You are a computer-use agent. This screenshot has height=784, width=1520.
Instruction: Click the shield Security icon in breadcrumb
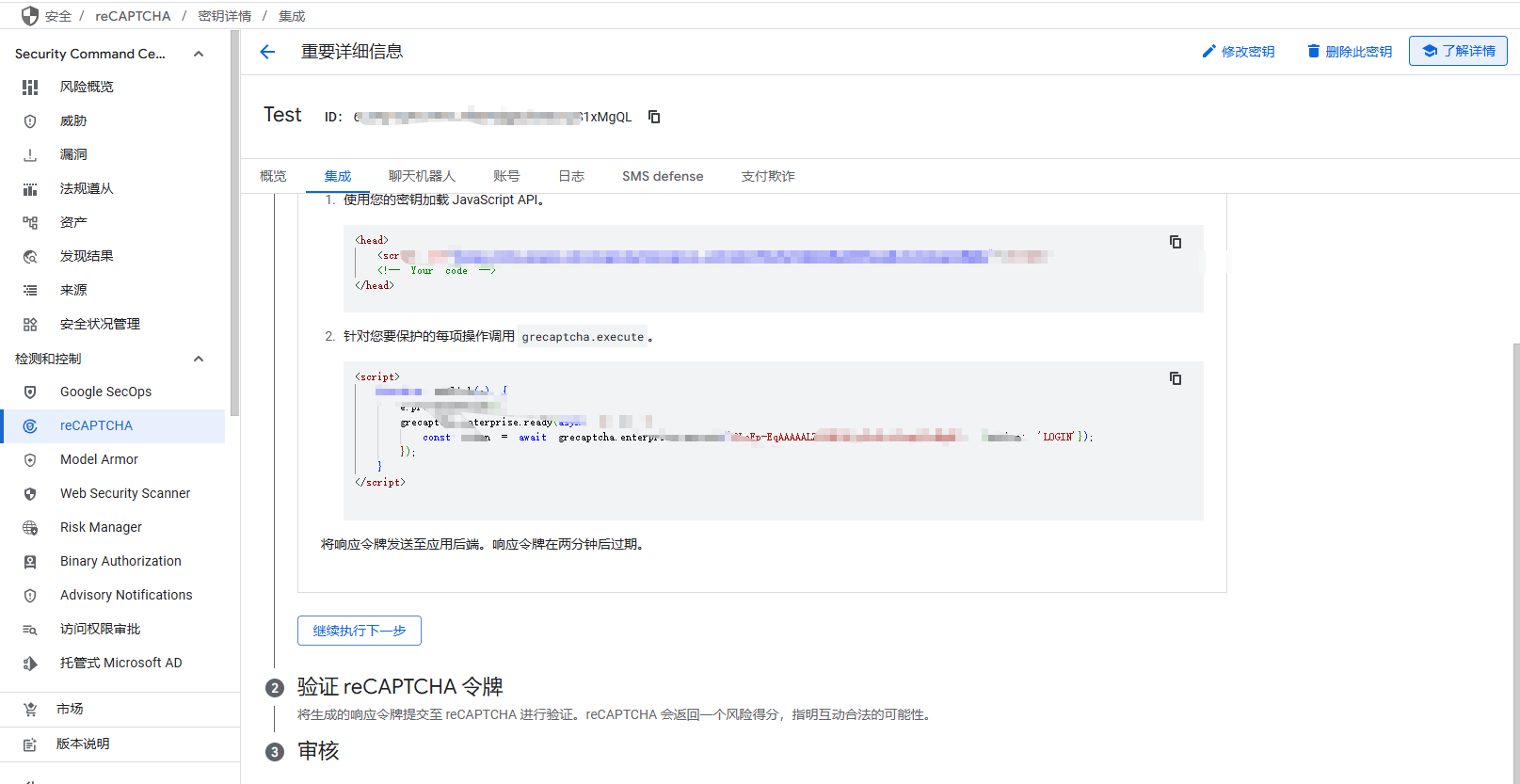[x=30, y=16]
